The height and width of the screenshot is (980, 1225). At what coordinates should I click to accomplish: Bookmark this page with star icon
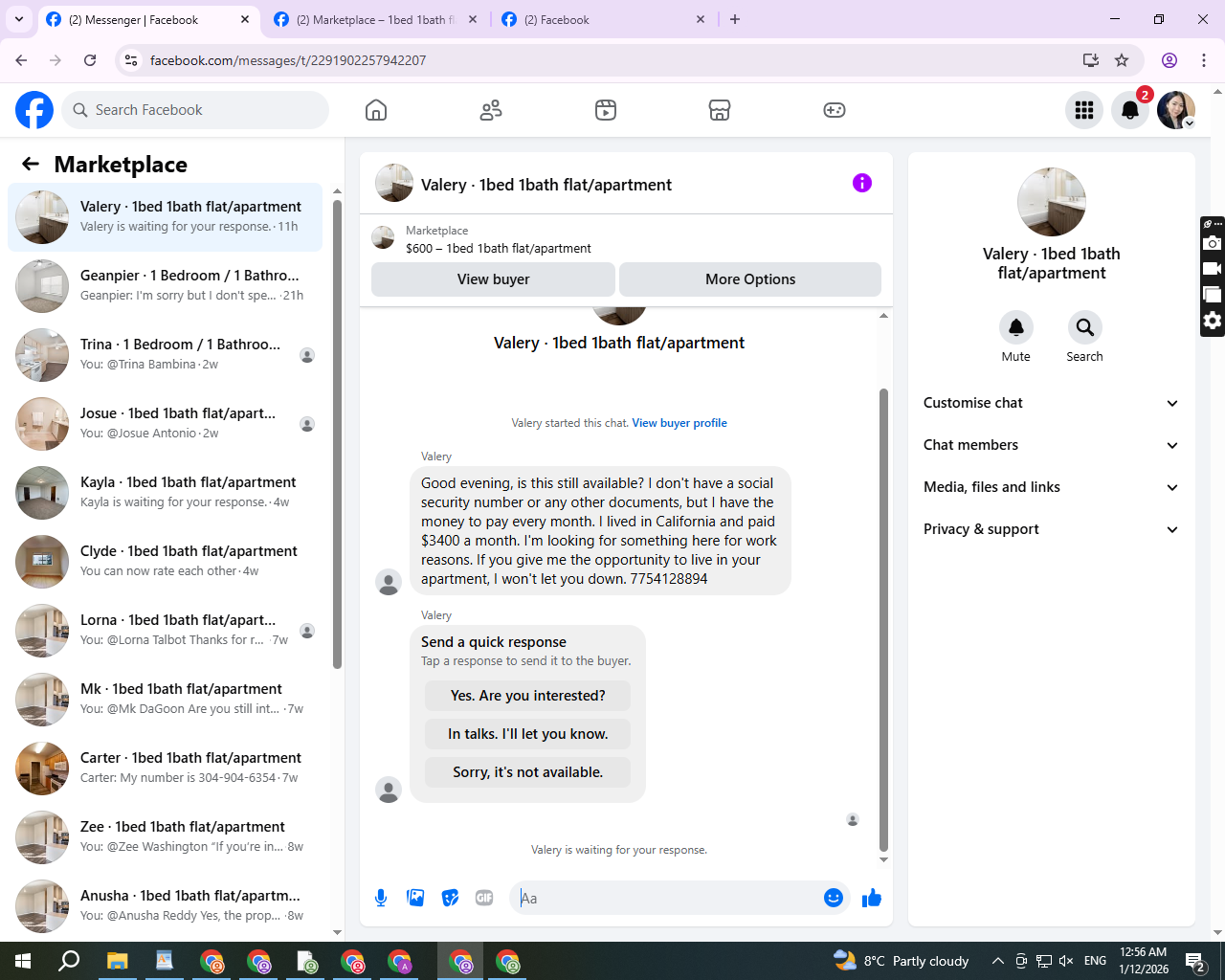(1122, 60)
